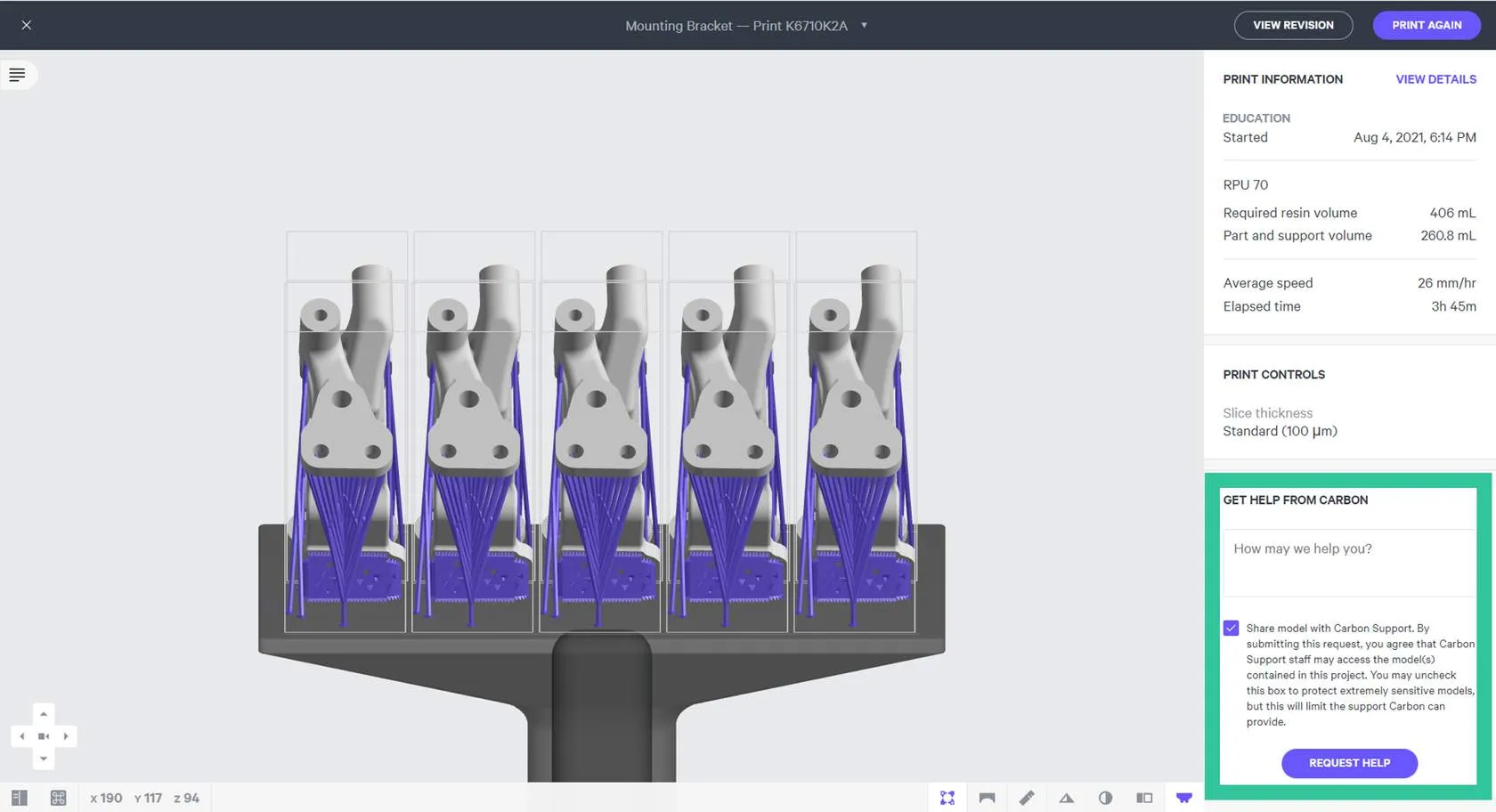The image size is (1496, 812).
Task: Click the '260.8 mL' part and support volume
Action: point(1448,236)
